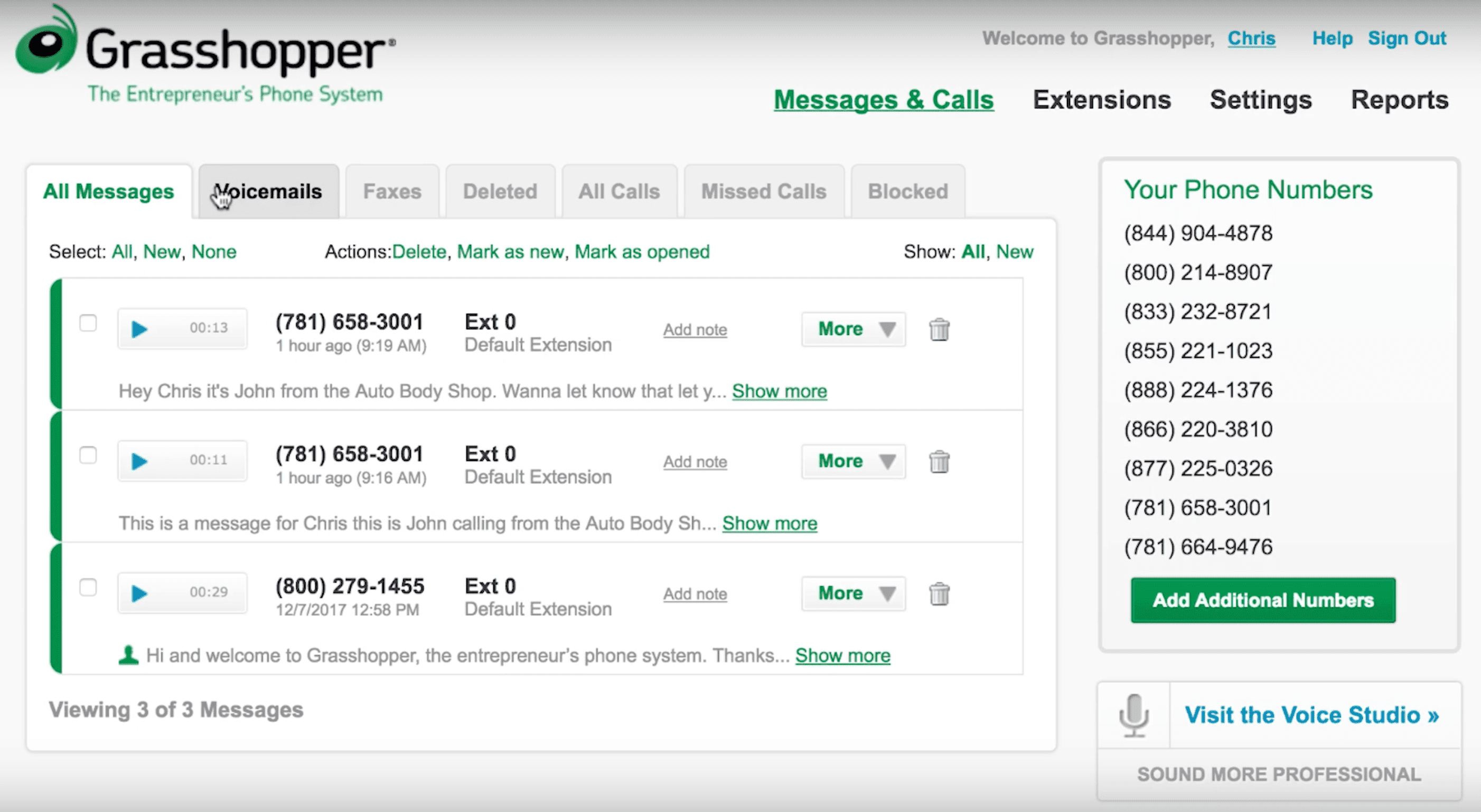Open the Missed Calls tab

click(764, 192)
